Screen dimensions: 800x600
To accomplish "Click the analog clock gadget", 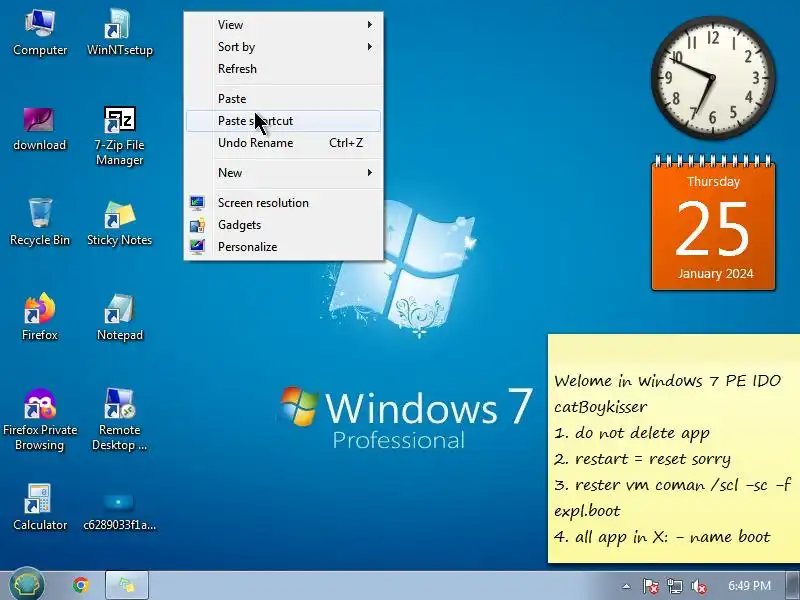I will (x=713, y=78).
